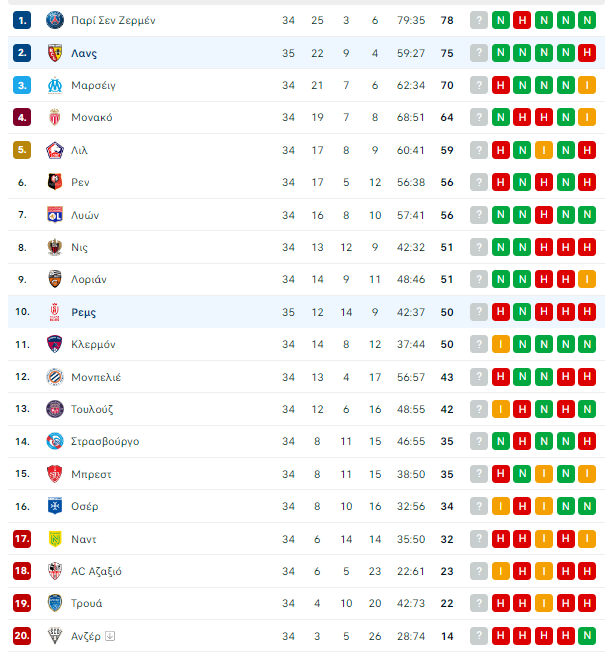This screenshot has width=613, height=658.
Task: Click Marseille's last orange draw result badge
Action: tap(587, 85)
